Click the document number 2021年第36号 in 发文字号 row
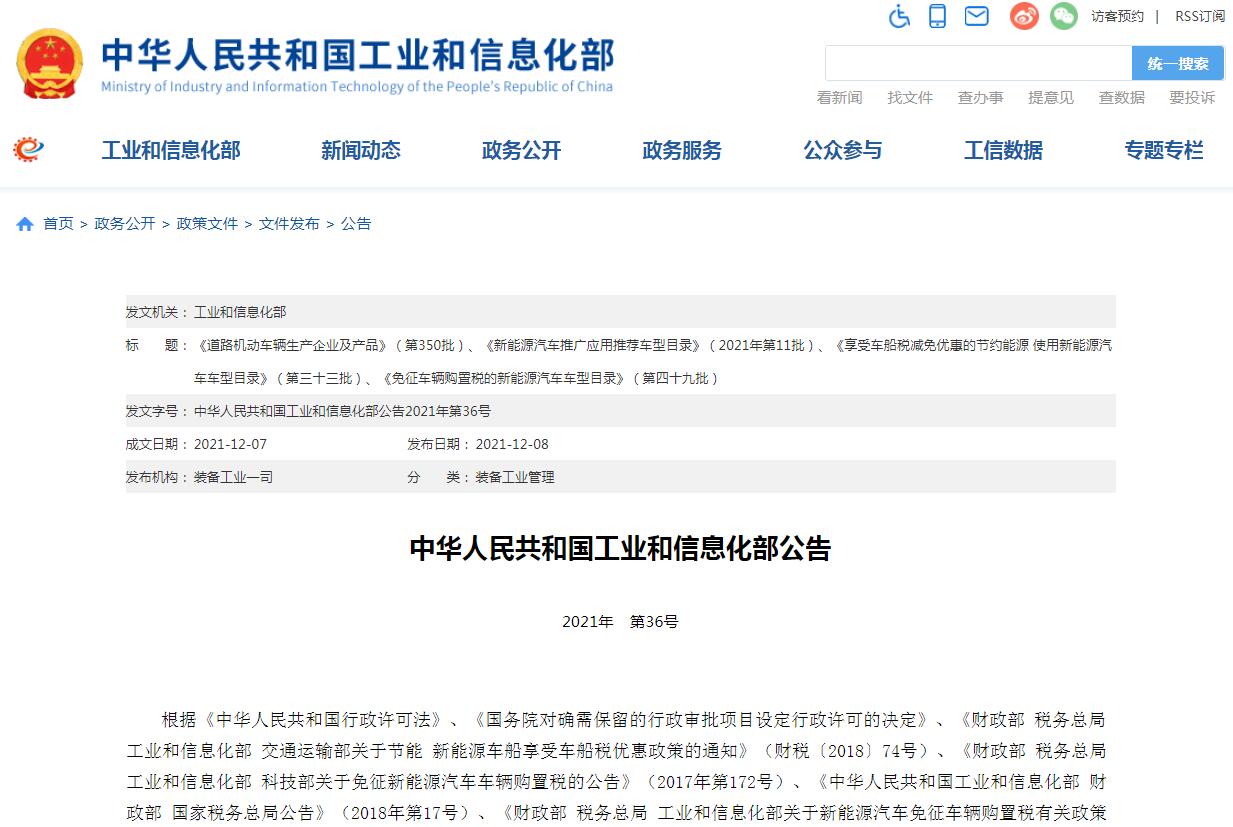 click(x=448, y=411)
